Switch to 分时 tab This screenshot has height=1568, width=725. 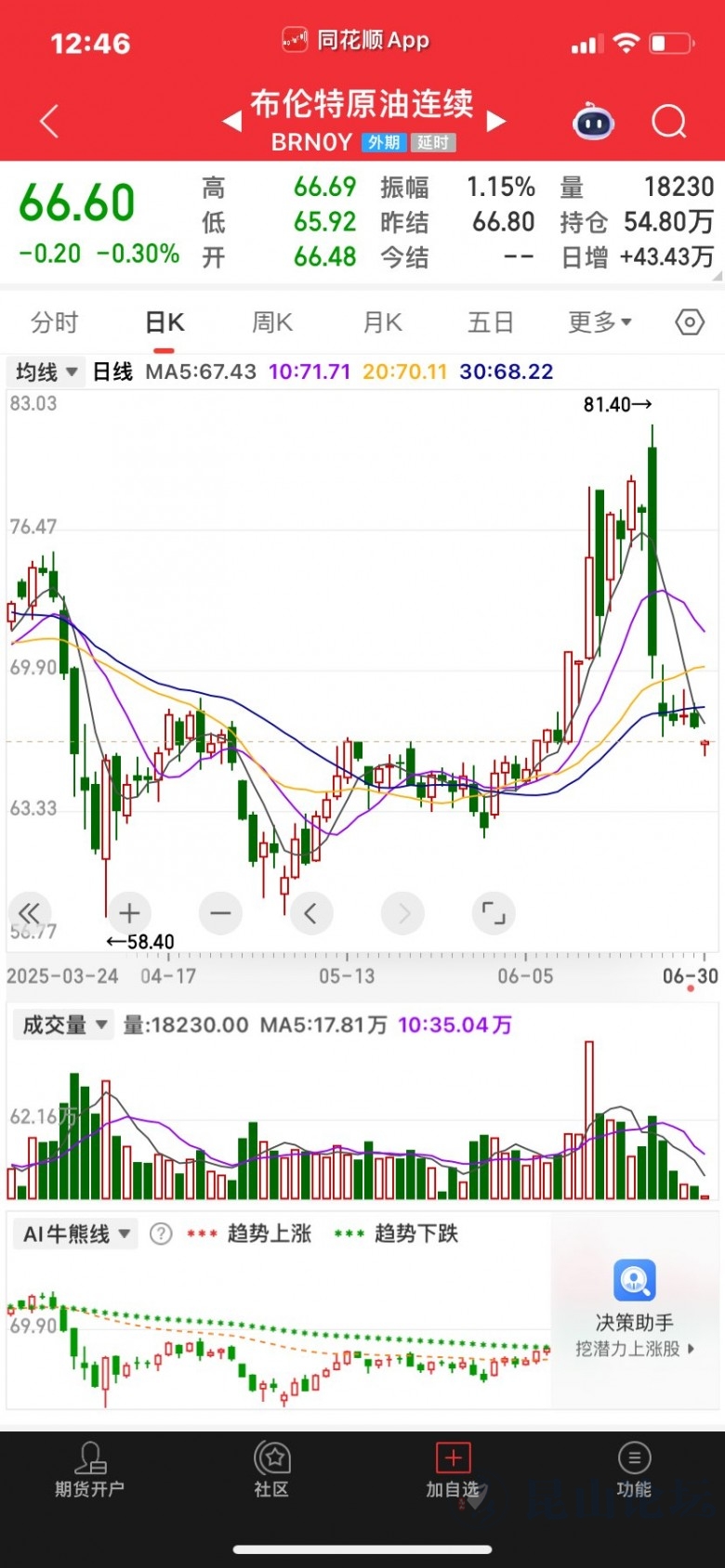click(55, 322)
